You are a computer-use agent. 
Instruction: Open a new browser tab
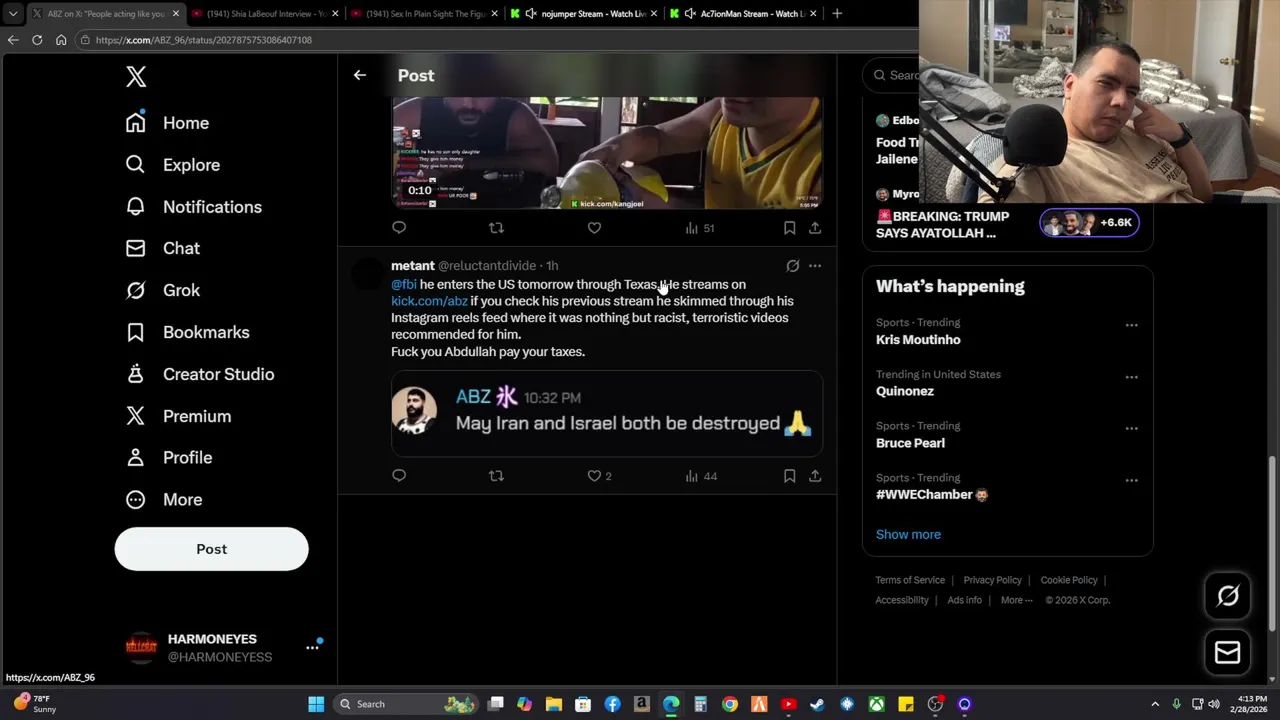click(837, 14)
